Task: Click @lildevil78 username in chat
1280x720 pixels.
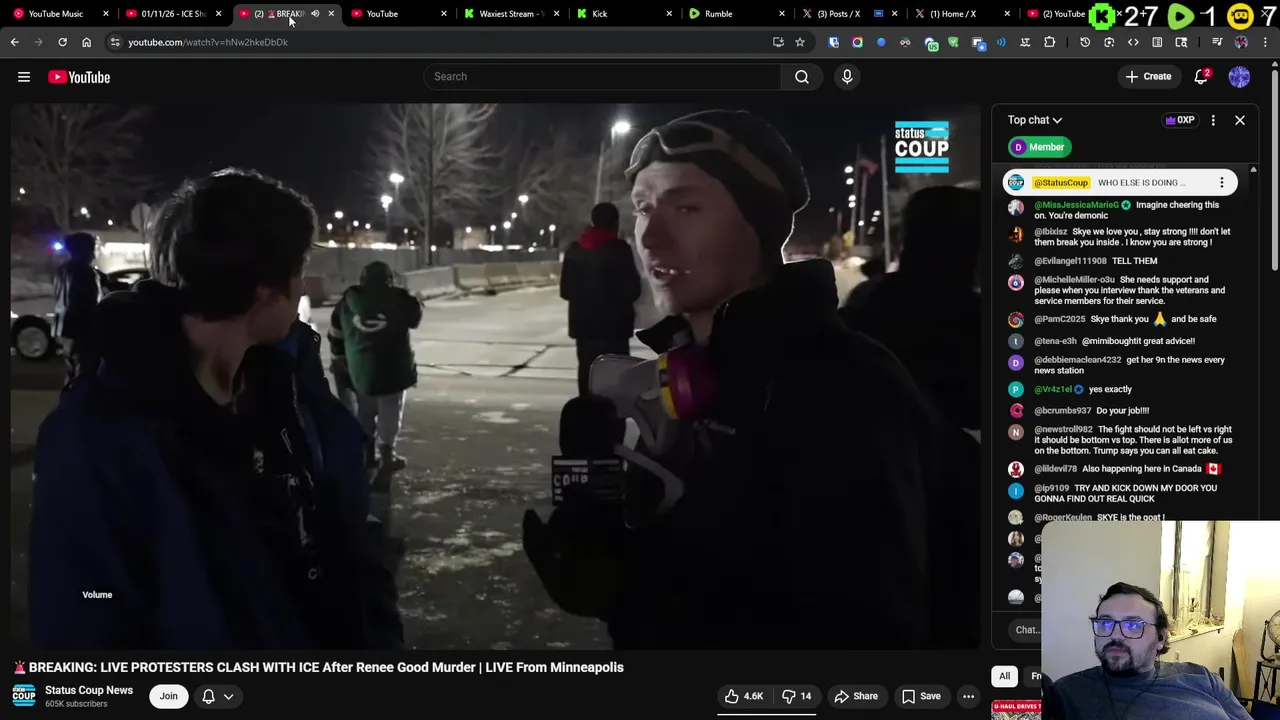Action: 1056,469
